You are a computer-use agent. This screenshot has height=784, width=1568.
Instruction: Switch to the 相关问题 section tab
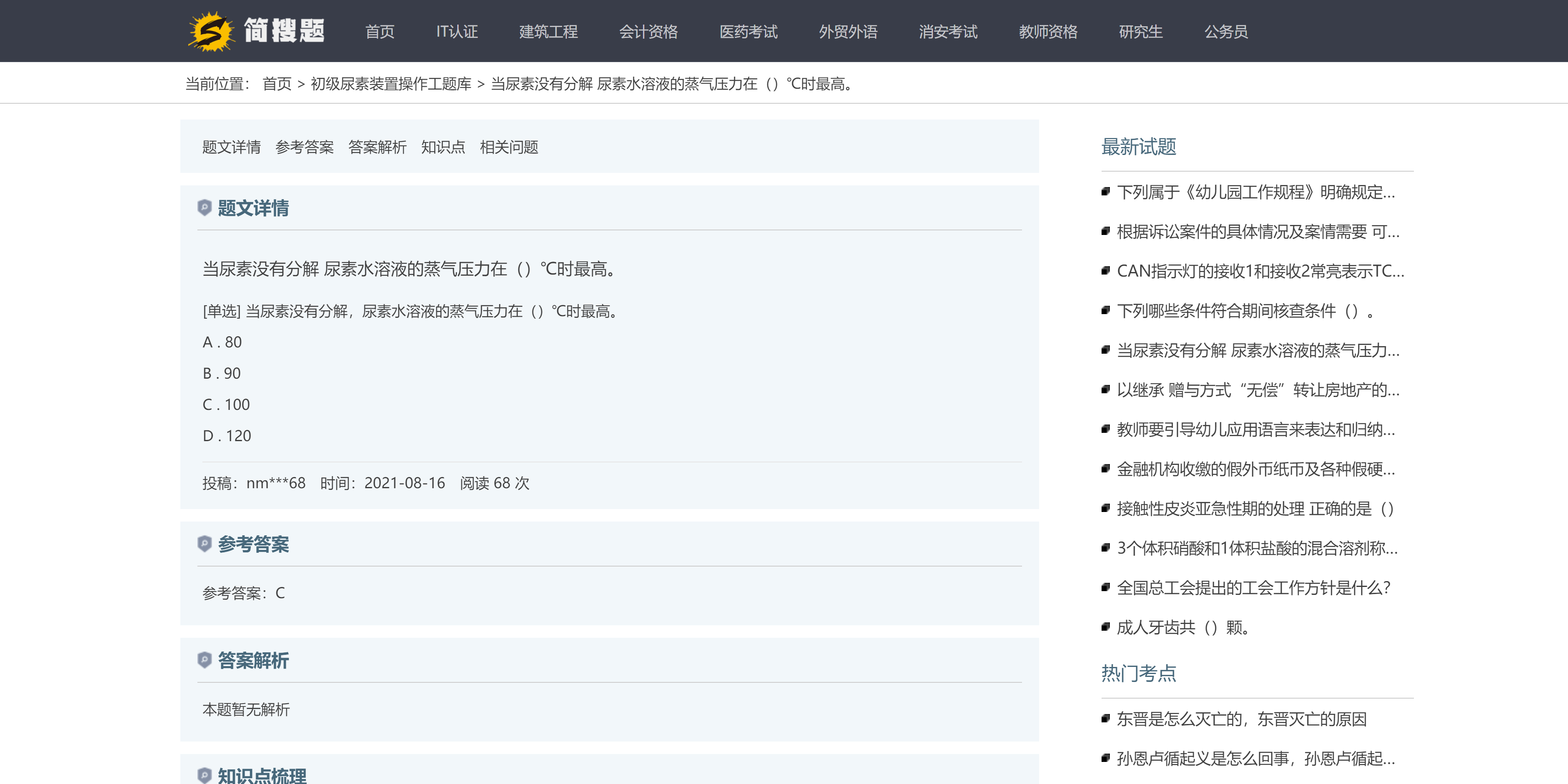509,147
